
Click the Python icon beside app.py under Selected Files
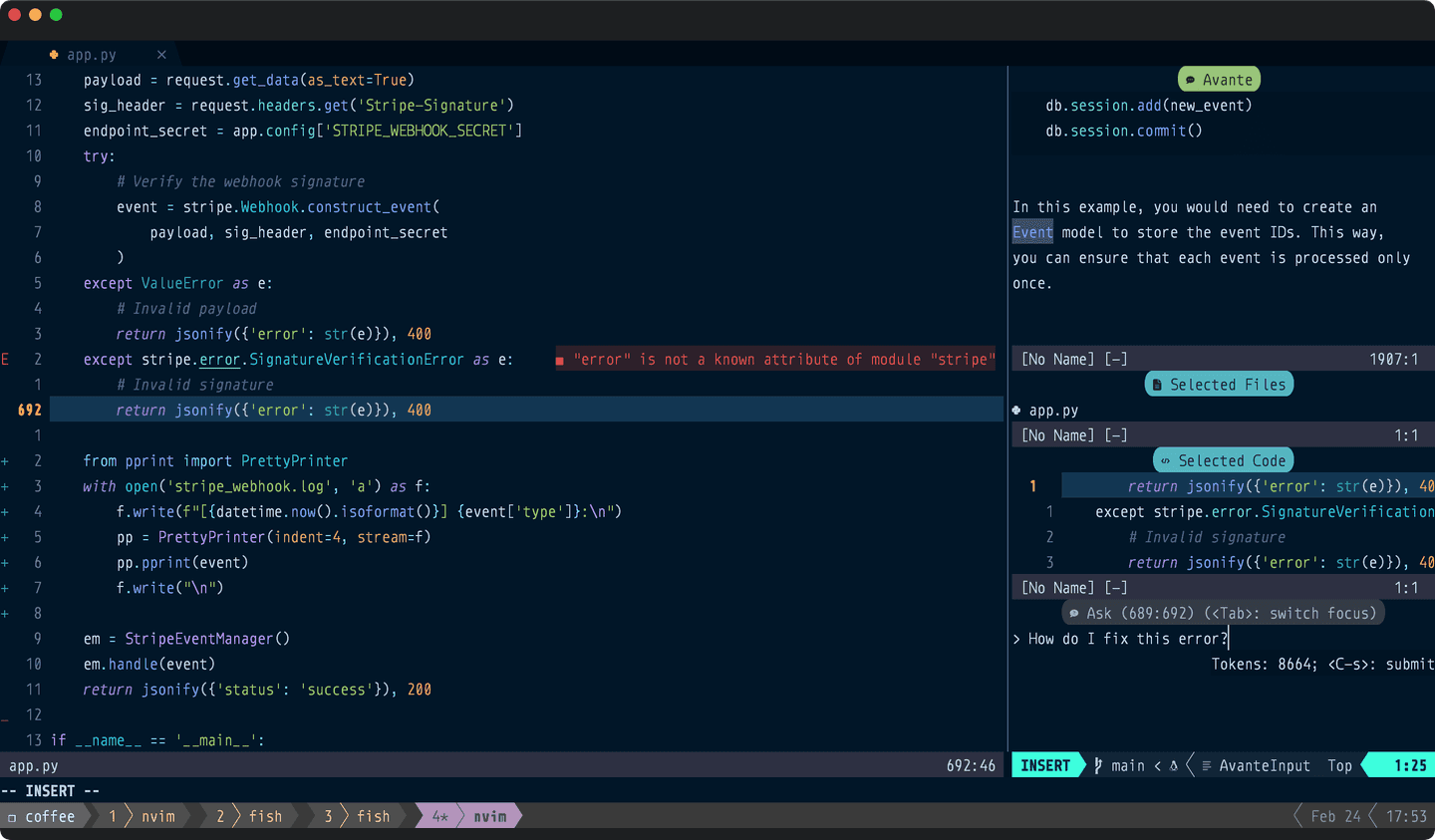(1017, 410)
